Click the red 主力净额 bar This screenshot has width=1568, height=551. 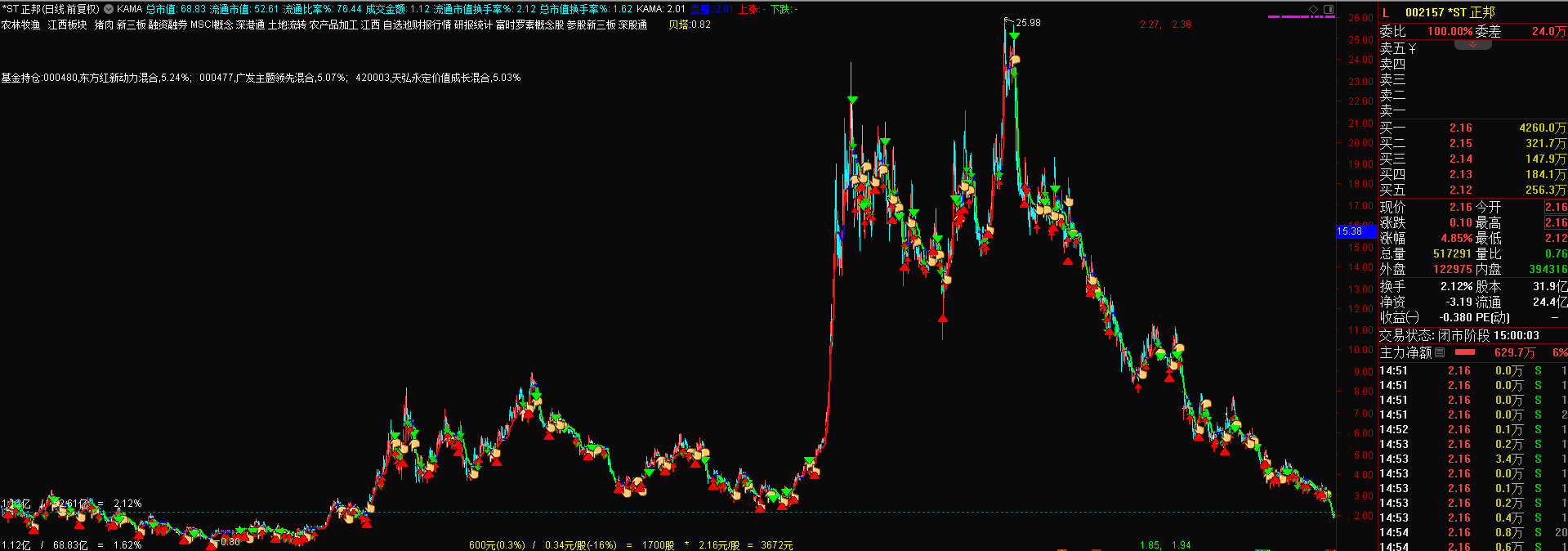[1465, 352]
